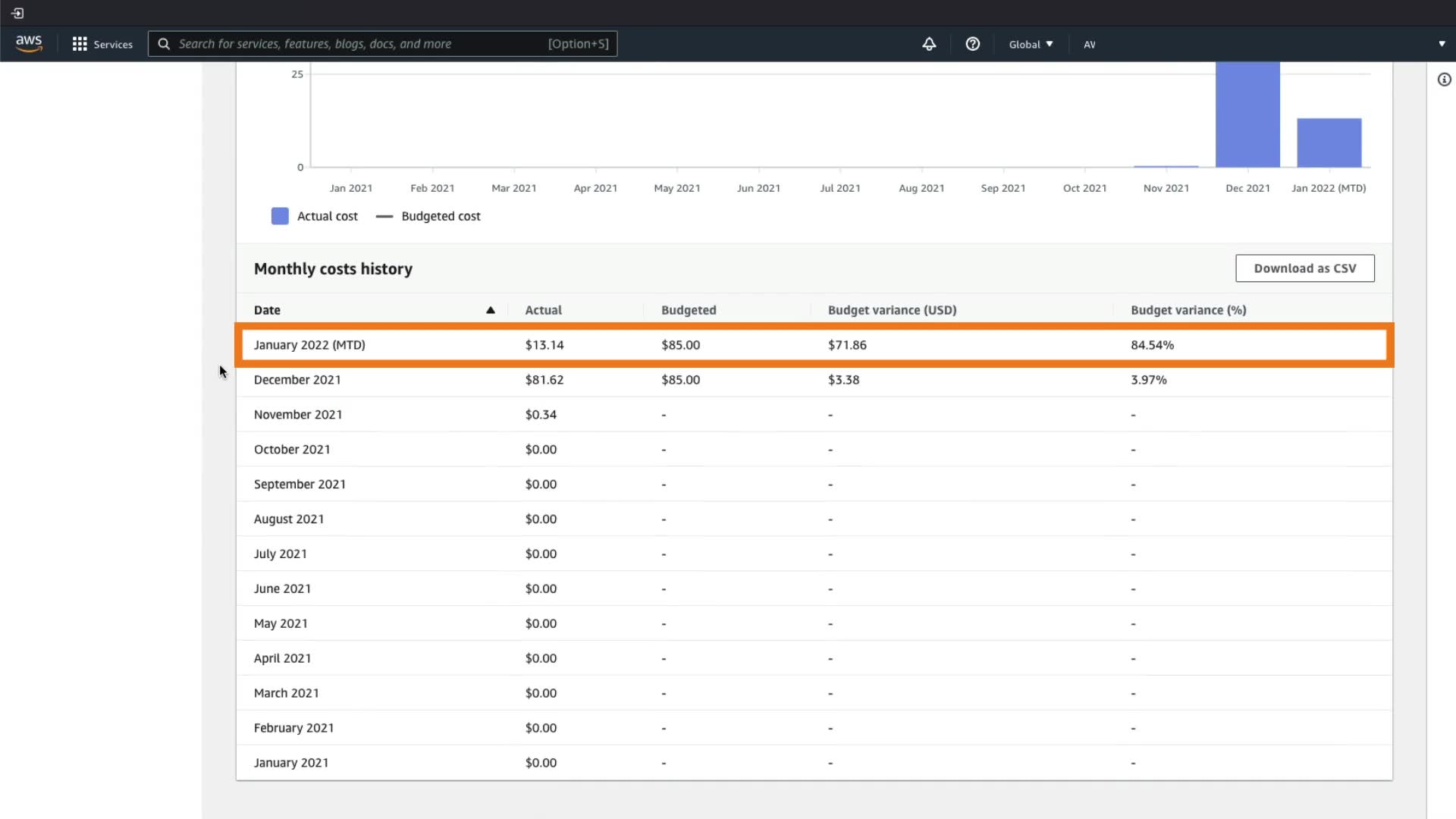Select the January 2022 (MTD) row
This screenshot has height=819, width=1456.
click(309, 345)
